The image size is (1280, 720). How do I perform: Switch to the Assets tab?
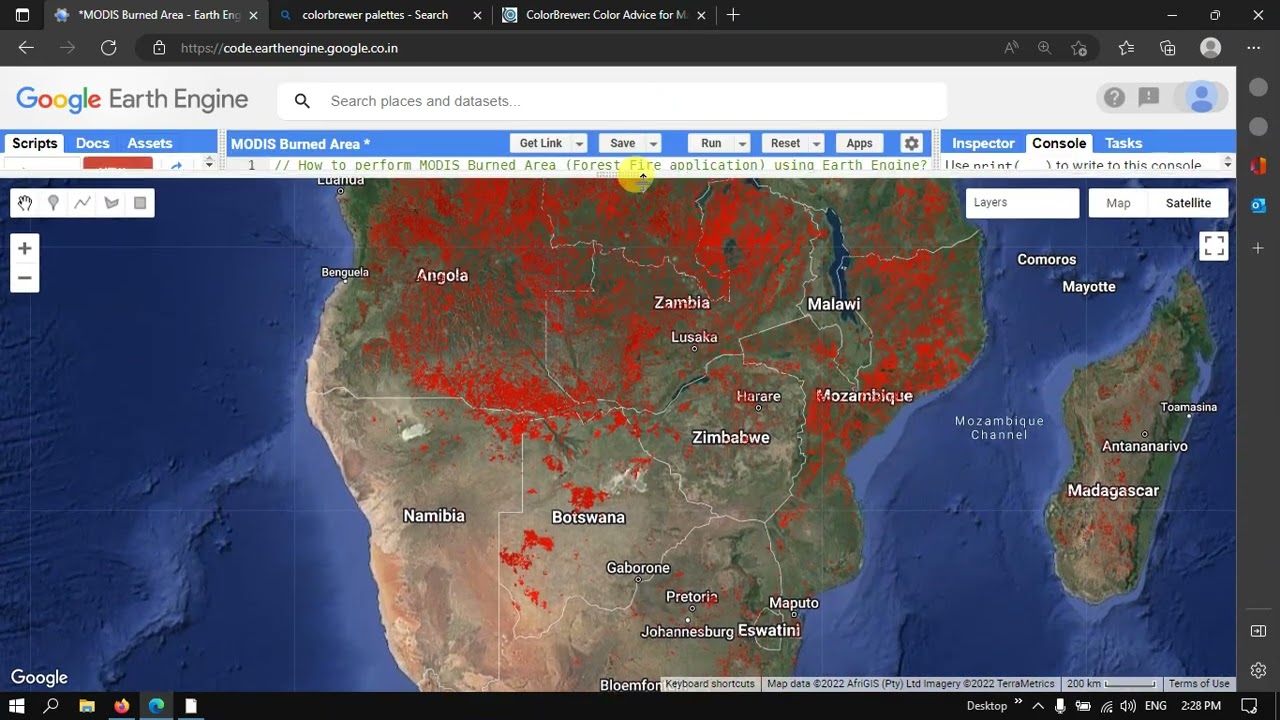(150, 143)
